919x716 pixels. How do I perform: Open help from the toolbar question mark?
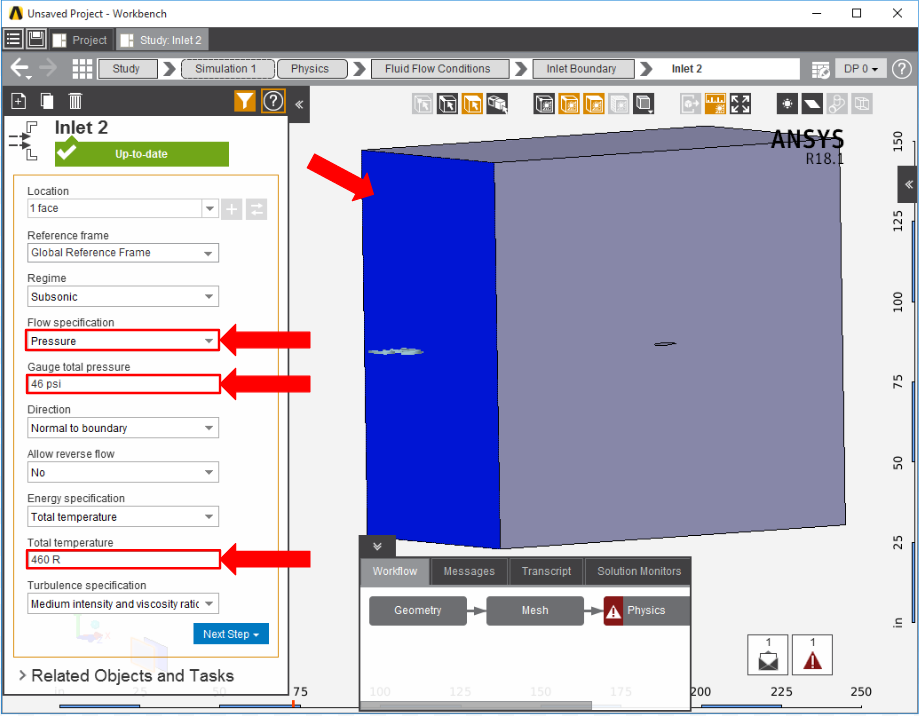click(x=901, y=69)
